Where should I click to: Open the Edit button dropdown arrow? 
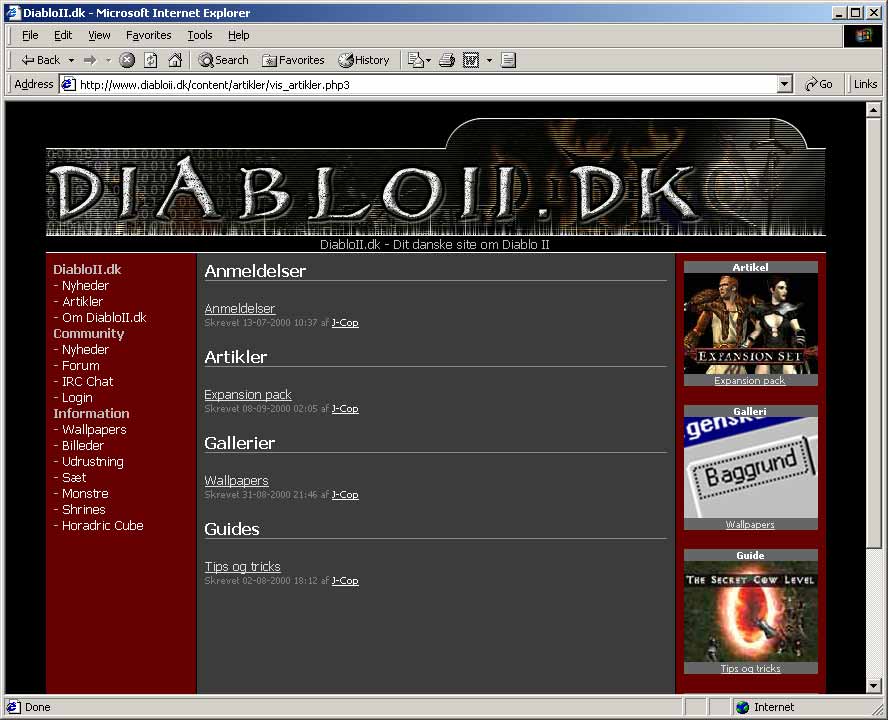(489, 60)
